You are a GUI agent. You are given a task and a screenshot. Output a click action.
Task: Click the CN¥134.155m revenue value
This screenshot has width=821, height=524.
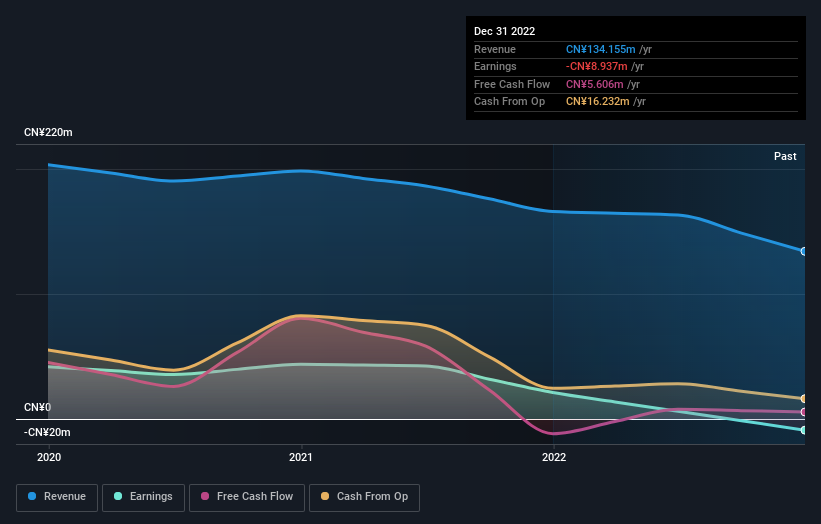[601, 49]
